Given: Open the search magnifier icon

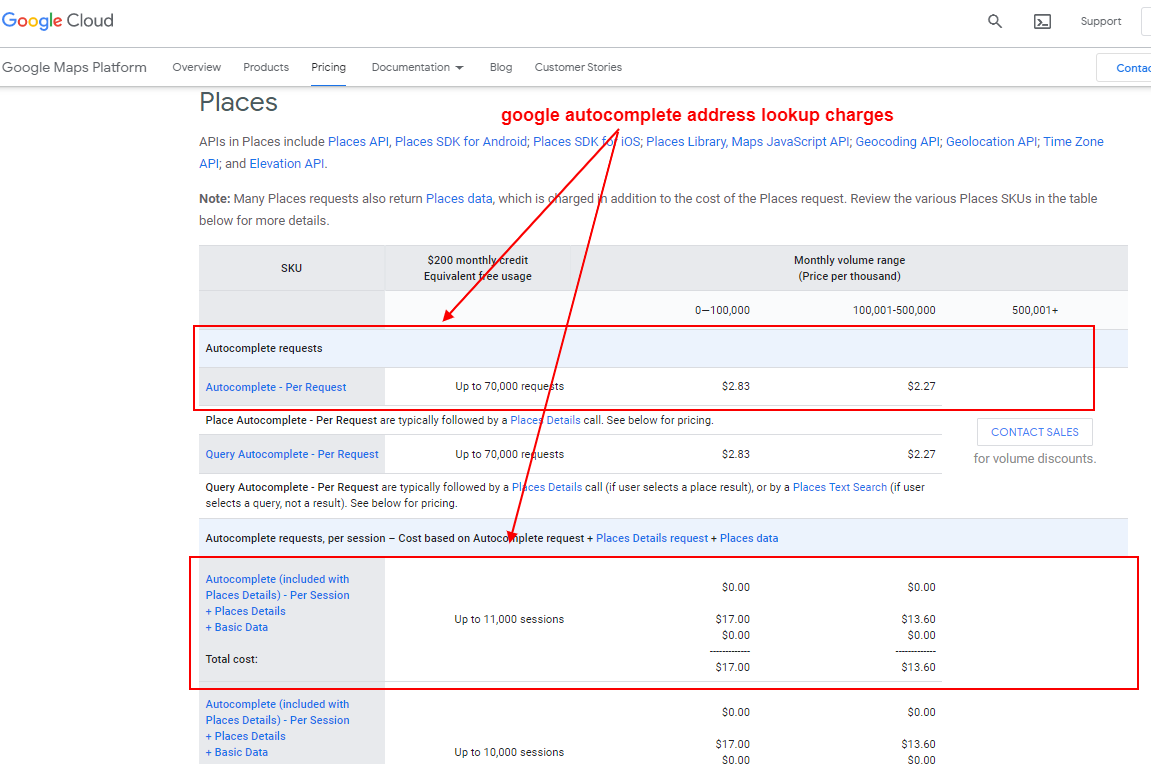Looking at the screenshot, I should 994,20.
